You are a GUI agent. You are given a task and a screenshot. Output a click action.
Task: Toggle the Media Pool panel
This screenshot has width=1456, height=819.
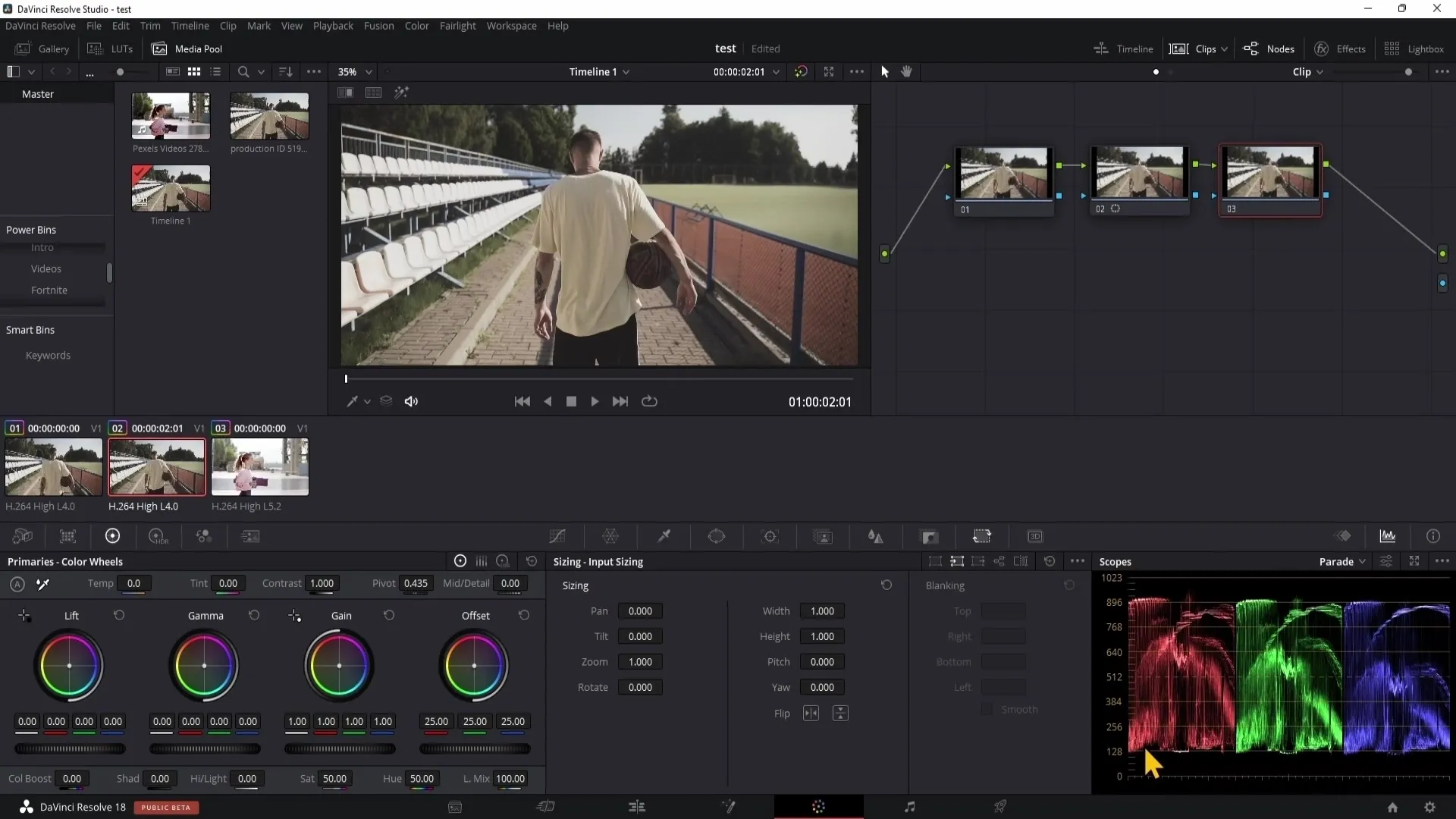click(187, 49)
